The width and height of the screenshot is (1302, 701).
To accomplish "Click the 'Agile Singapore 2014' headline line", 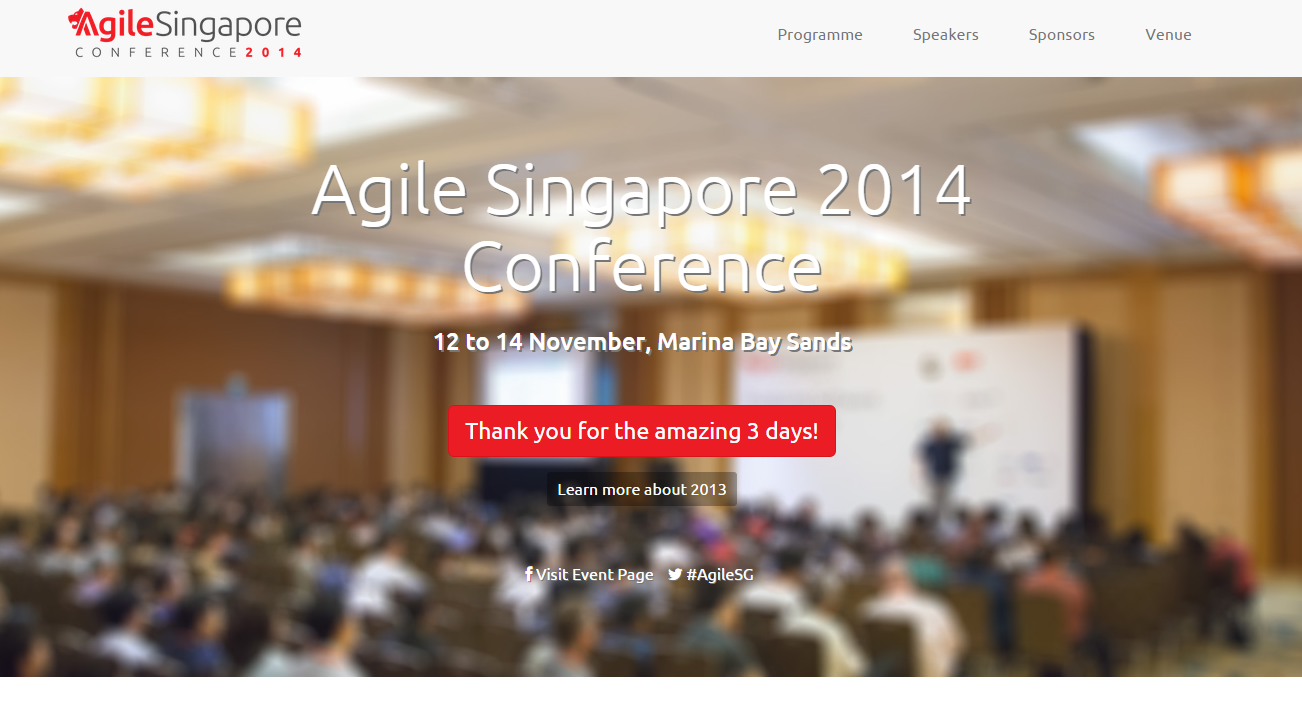I will 641,190.
